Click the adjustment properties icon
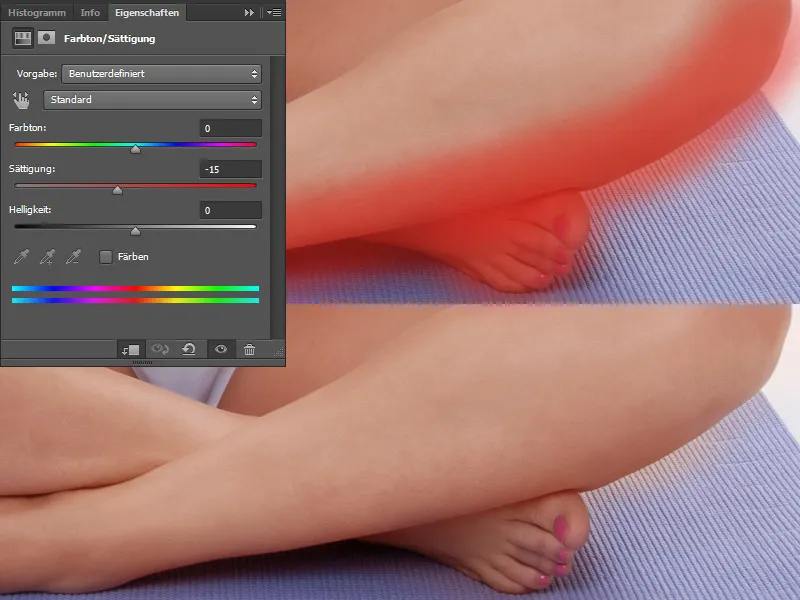 click(x=22, y=38)
